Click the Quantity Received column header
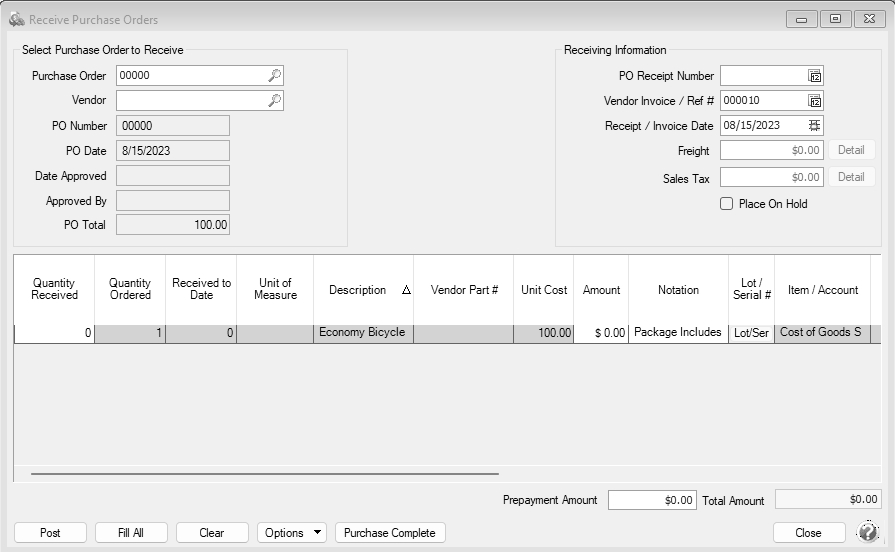 click(54, 290)
